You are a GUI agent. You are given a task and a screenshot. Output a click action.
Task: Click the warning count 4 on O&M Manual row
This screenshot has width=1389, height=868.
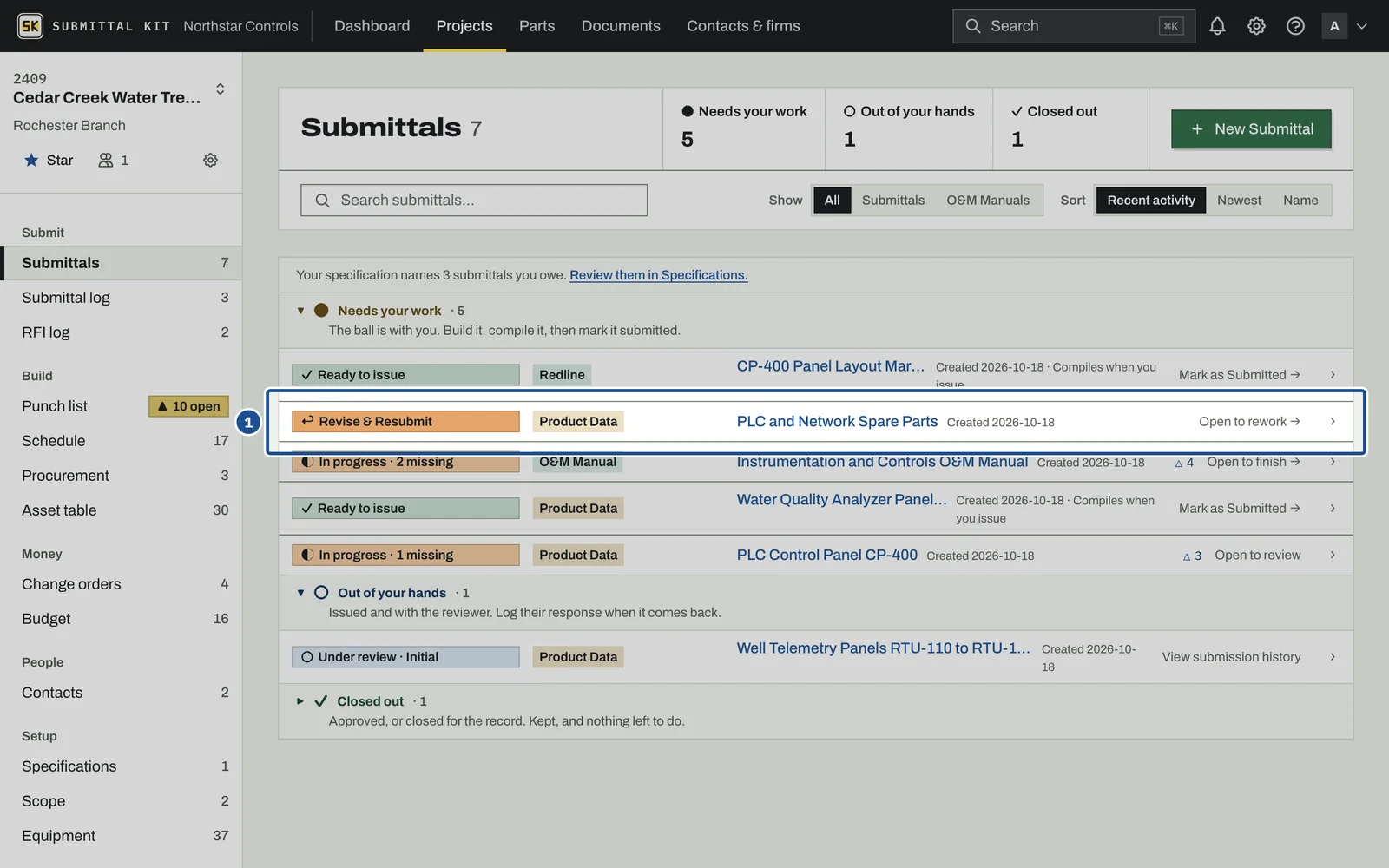[x=1184, y=463]
